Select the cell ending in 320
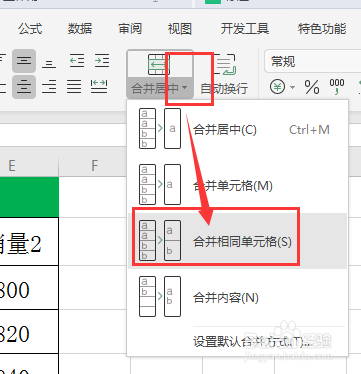The width and height of the screenshot is (361, 374). (29, 332)
